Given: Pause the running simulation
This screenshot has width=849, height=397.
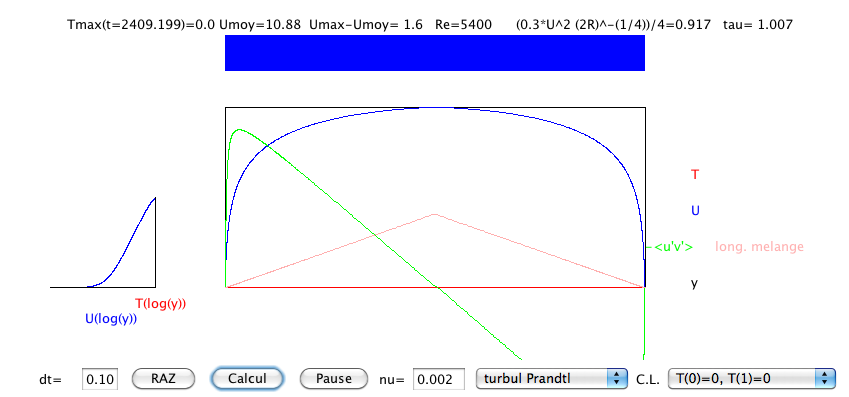Looking at the screenshot, I should click(334, 378).
